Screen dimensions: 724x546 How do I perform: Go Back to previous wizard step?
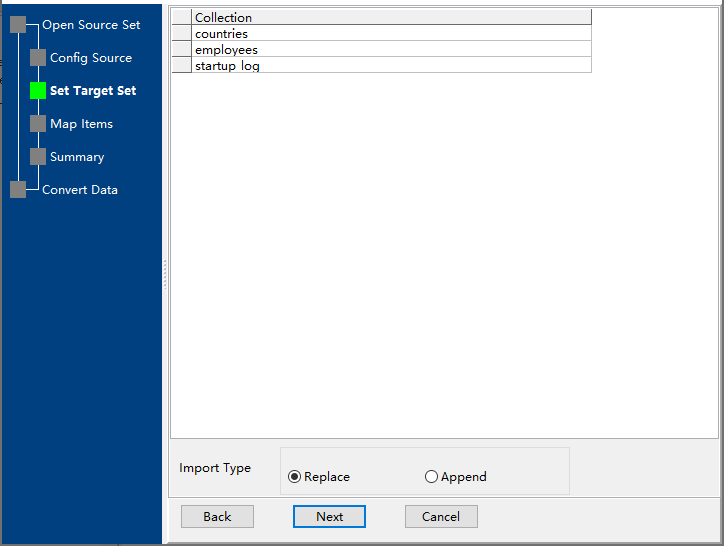tap(217, 517)
